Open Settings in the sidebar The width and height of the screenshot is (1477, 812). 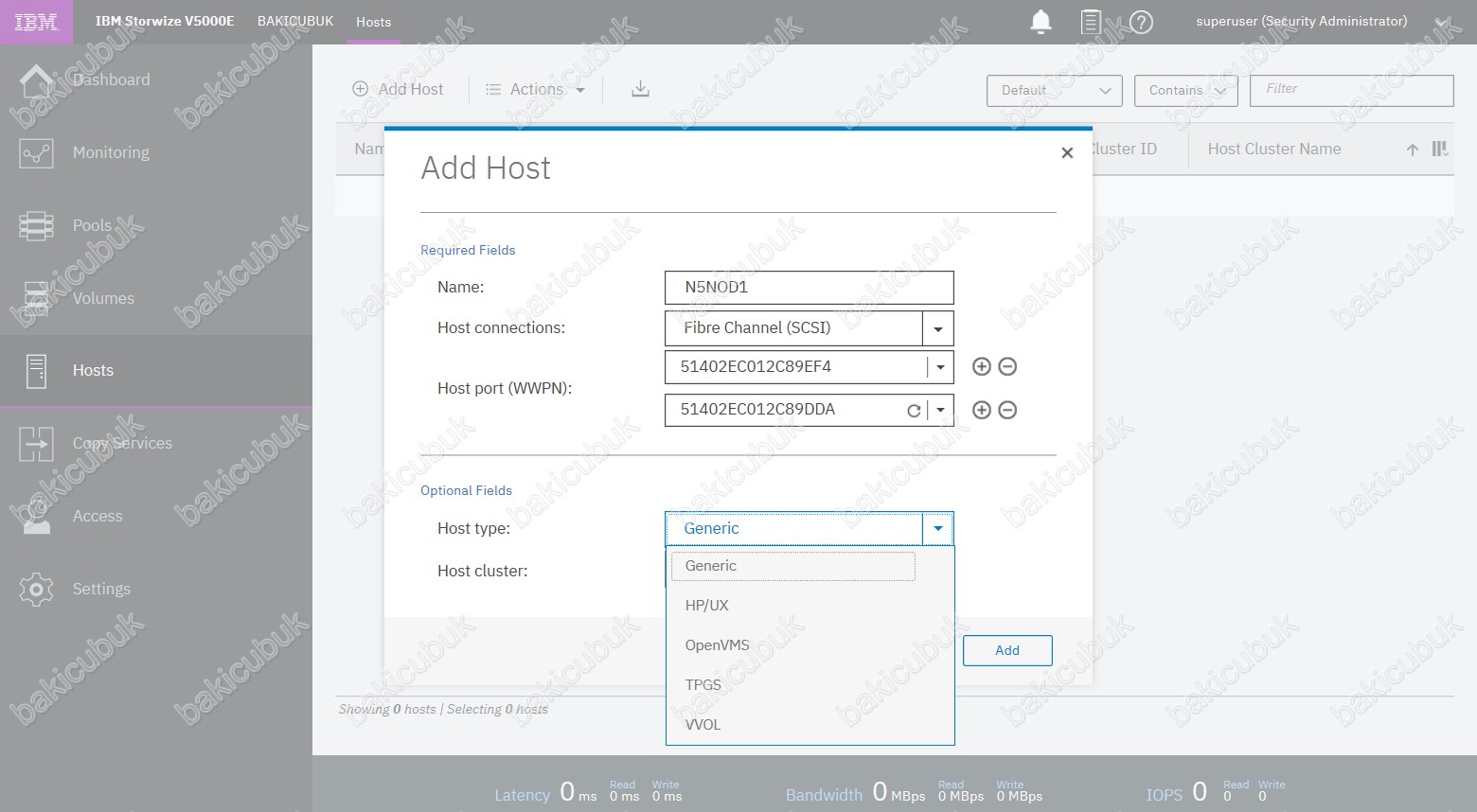click(x=156, y=589)
